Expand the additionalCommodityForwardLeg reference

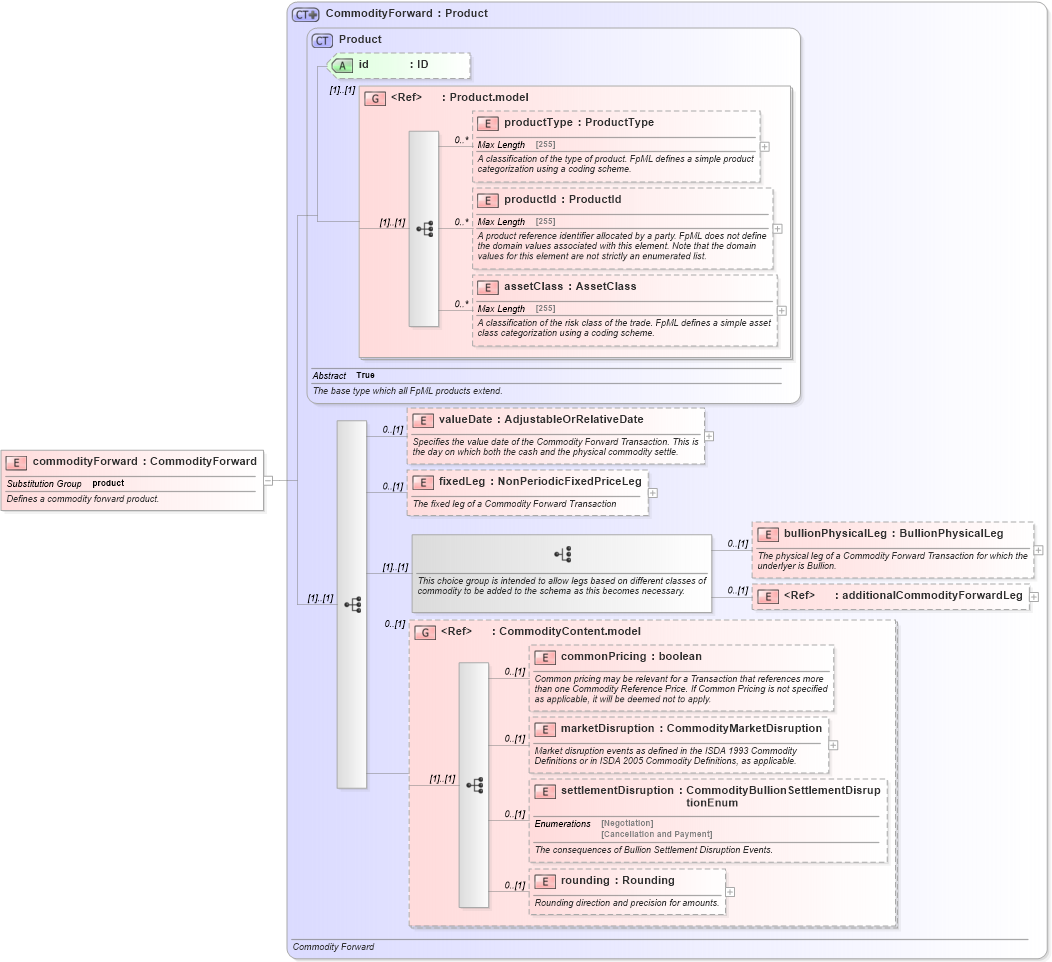[1034, 596]
